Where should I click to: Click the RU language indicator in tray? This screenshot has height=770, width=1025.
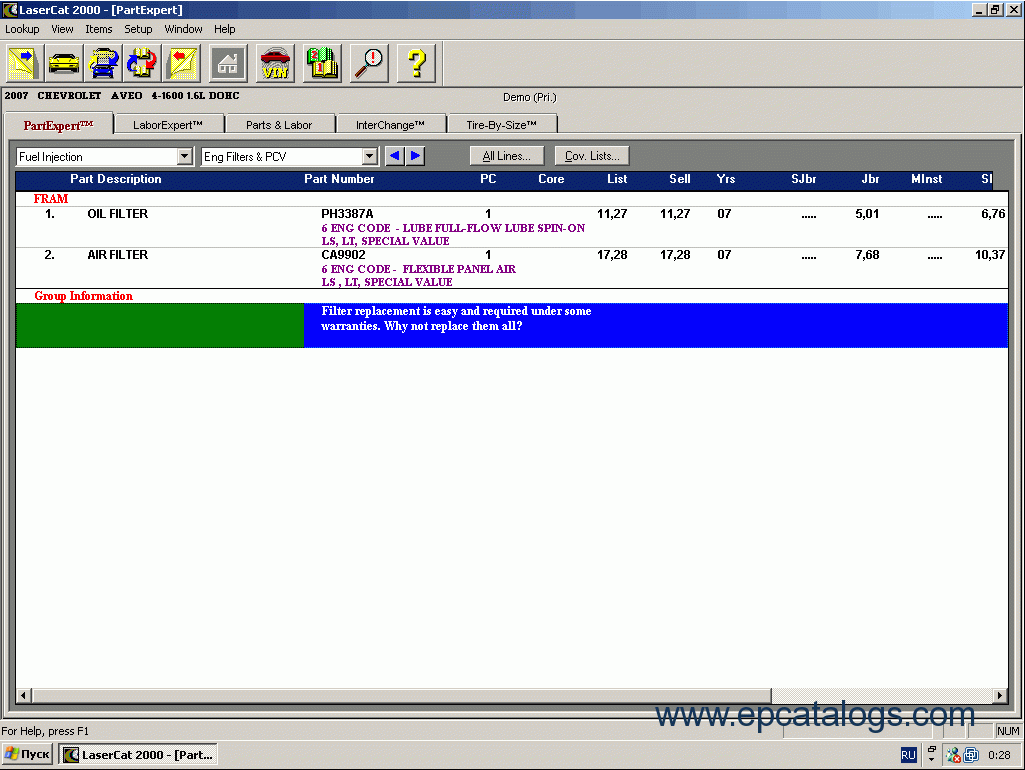pos(909,755)
